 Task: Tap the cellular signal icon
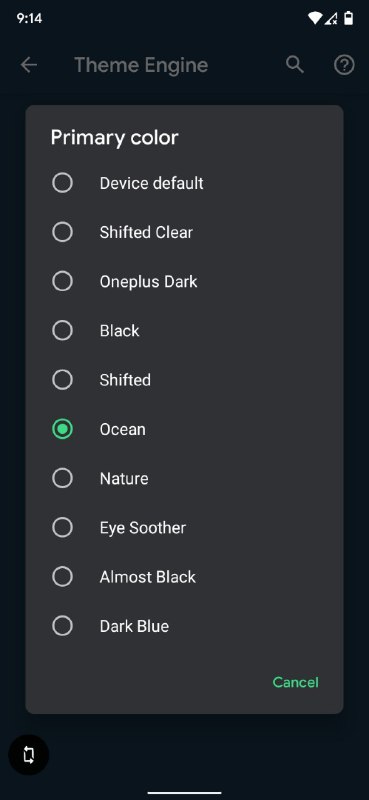click(331, 19)
